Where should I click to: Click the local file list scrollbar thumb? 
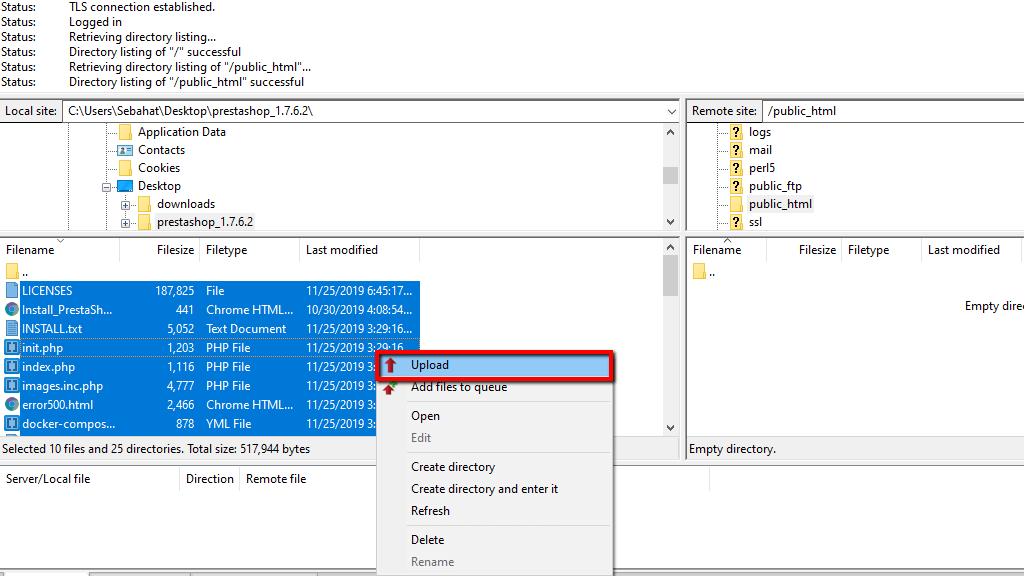pos(670,276)
